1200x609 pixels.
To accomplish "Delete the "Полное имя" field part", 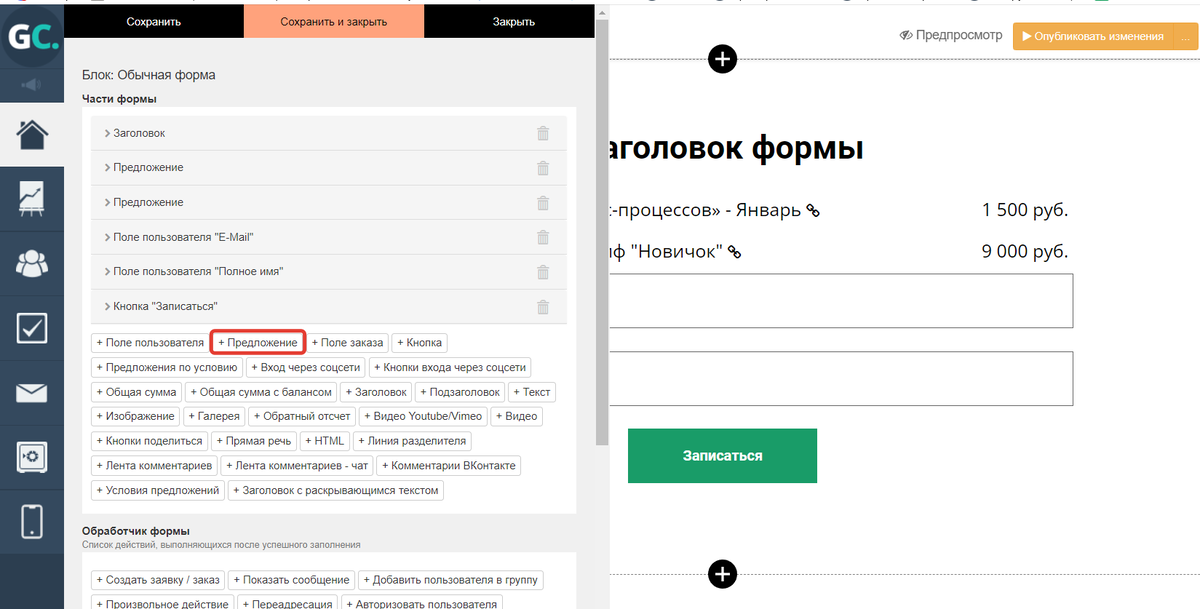I will tap(543, 272).
